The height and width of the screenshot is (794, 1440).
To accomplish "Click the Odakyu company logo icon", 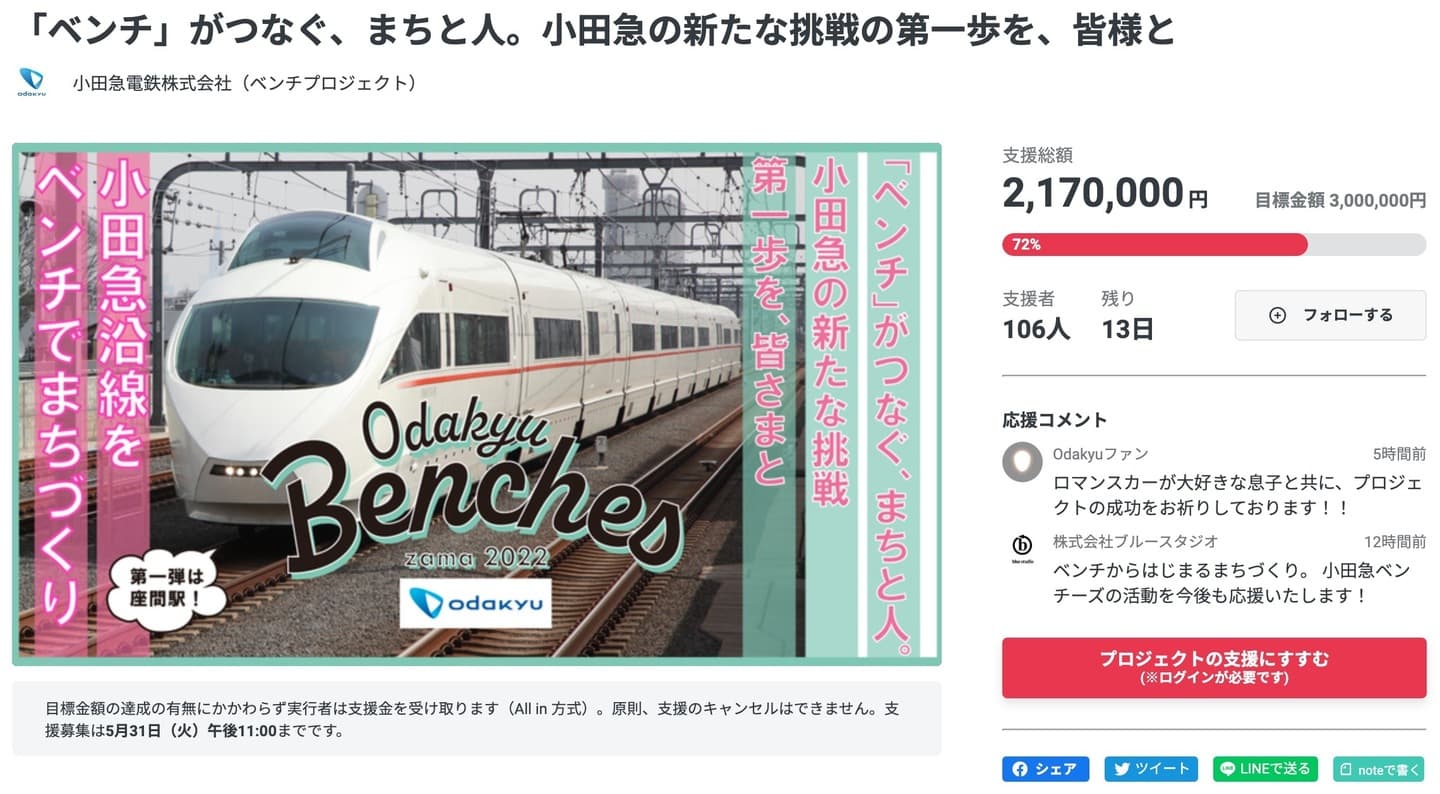I will tap(32, 82).
